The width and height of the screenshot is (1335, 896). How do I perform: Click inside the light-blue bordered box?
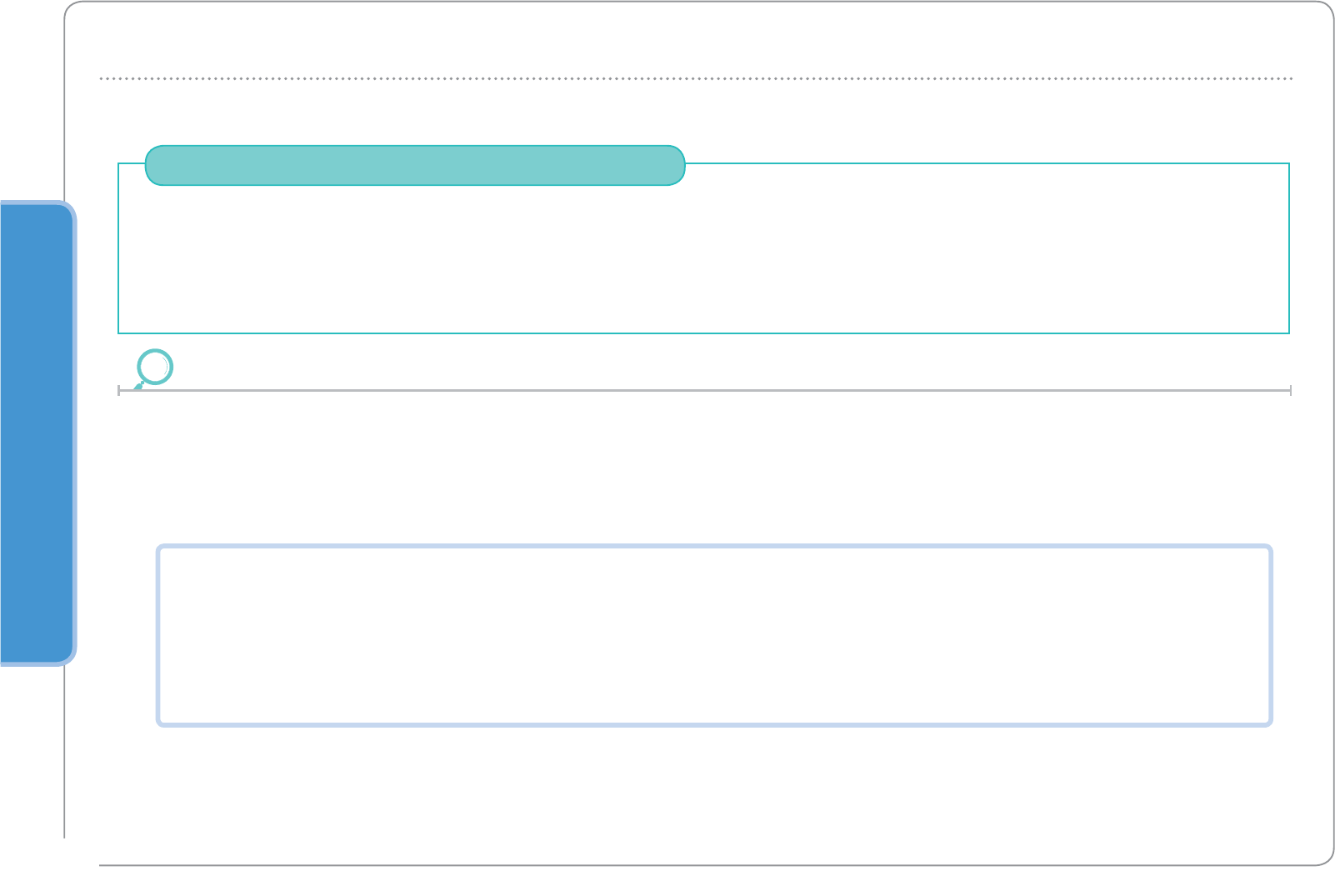click(714, 635)
